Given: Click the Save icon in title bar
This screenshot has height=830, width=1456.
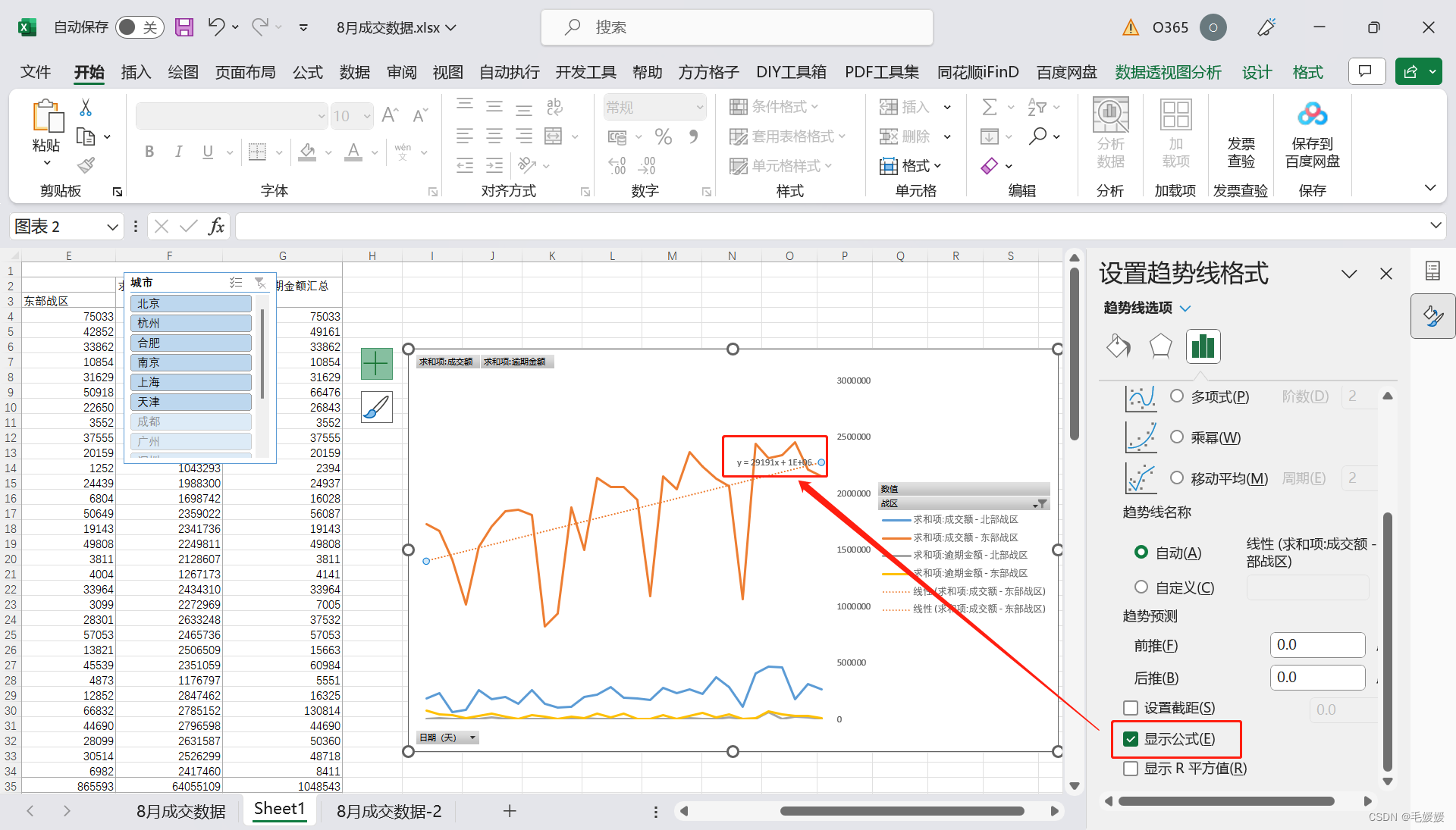Looking at the screenshot, I should click(x=184, y=27).
